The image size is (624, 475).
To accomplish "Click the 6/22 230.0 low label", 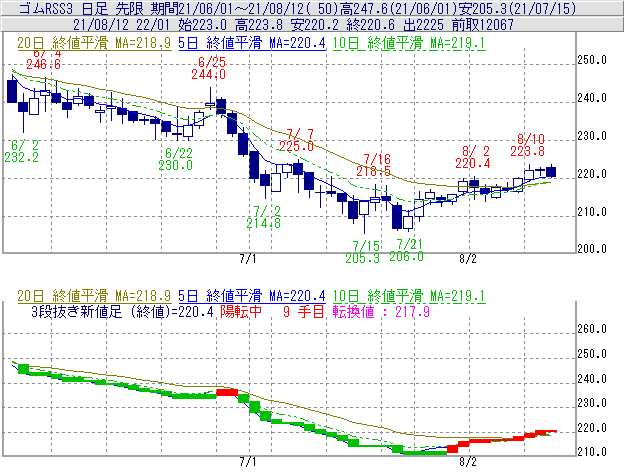I will click(x=176, y=159).
